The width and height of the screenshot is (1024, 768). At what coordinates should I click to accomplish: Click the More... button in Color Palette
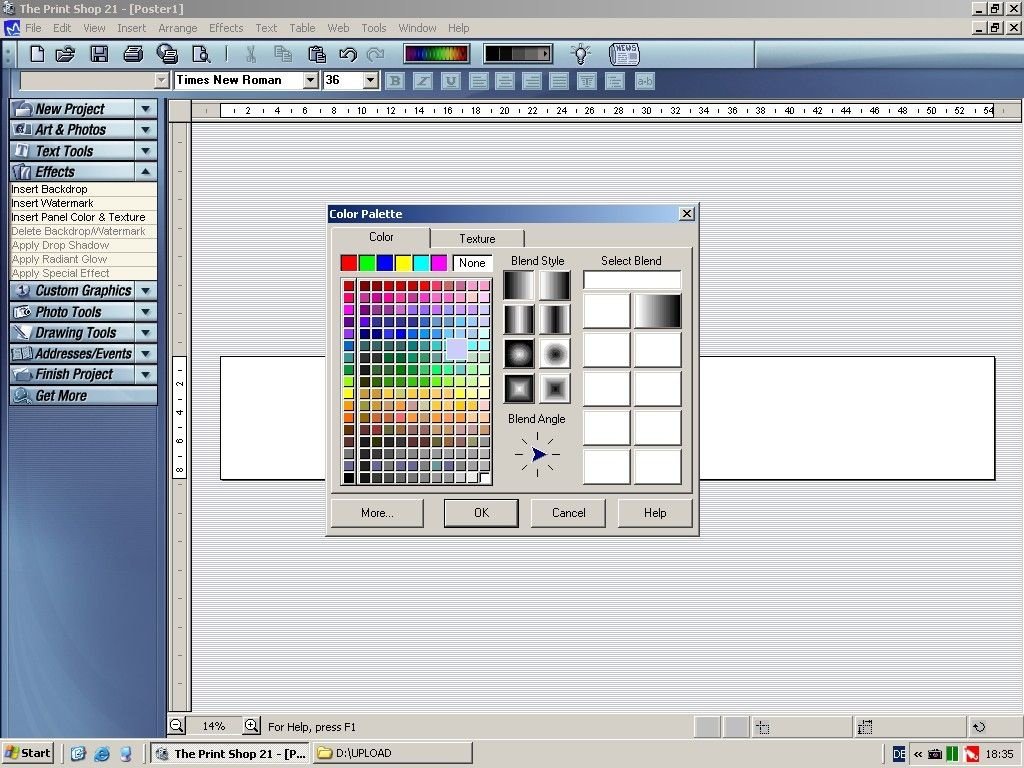point(376,513)
